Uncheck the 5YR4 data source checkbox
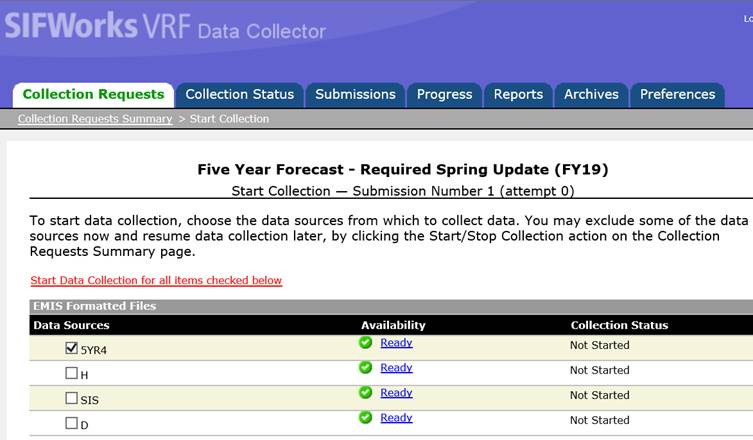Image resolution: width=753 pixels, height=440 pixels. click(x=71, y=348)
